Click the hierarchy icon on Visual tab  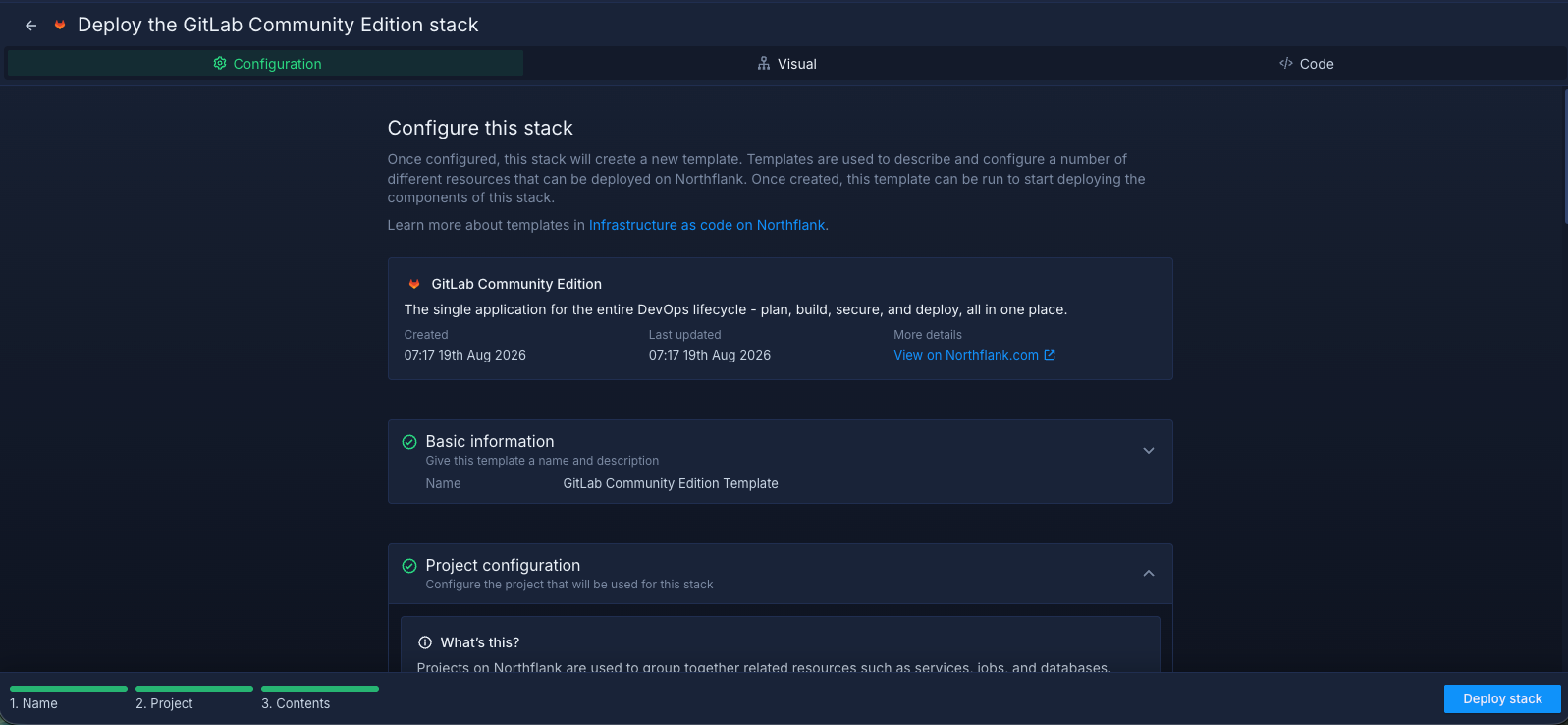(764, 64)
